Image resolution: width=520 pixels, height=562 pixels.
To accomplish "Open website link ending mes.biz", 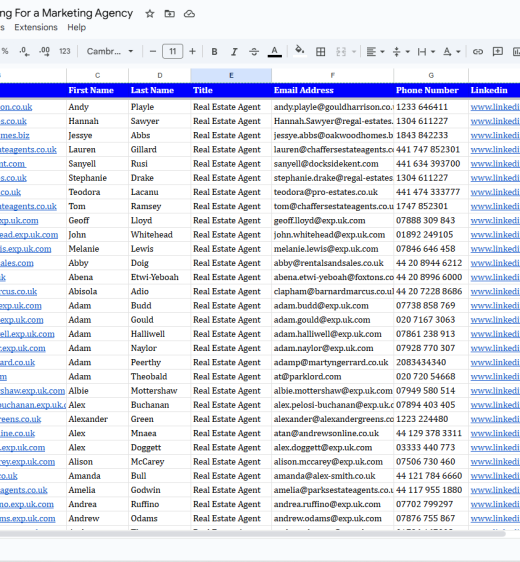I will 15,135.
